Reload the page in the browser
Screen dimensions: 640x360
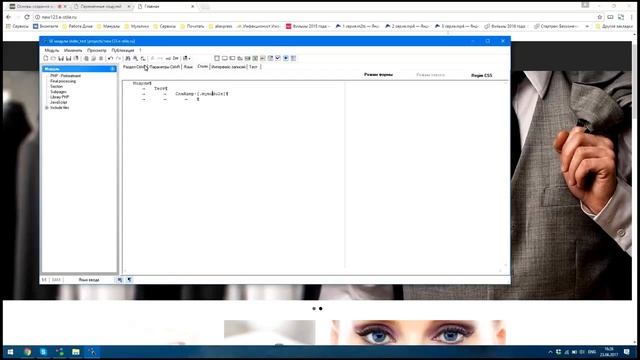coord(27,17)
